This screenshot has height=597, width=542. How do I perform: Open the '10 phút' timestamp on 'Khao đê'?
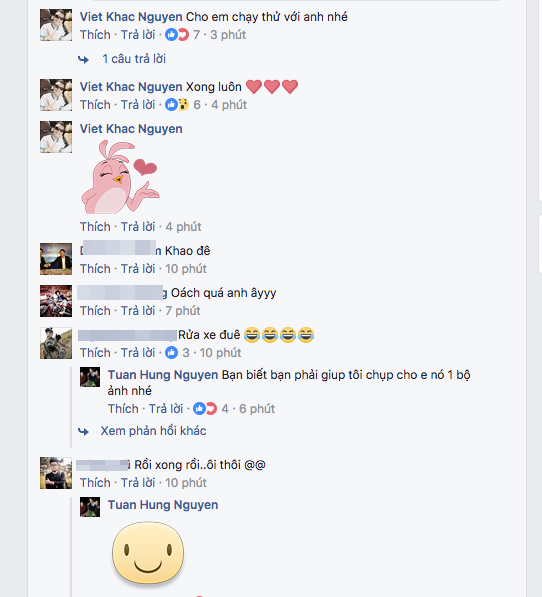pos(186,269)
